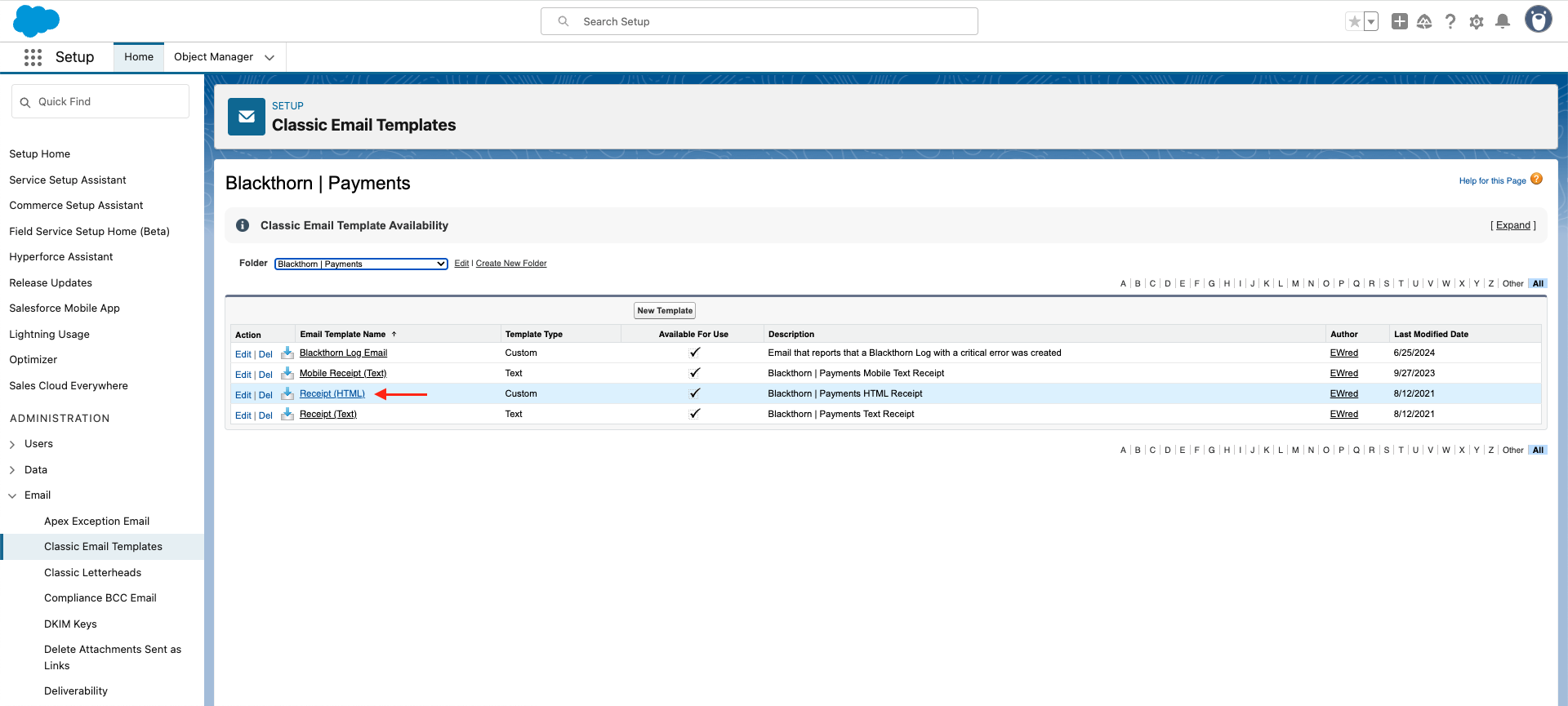Open Lightning Usage in sidebar
This screenshot has width=1568, height=706.
tap(50, 335)
